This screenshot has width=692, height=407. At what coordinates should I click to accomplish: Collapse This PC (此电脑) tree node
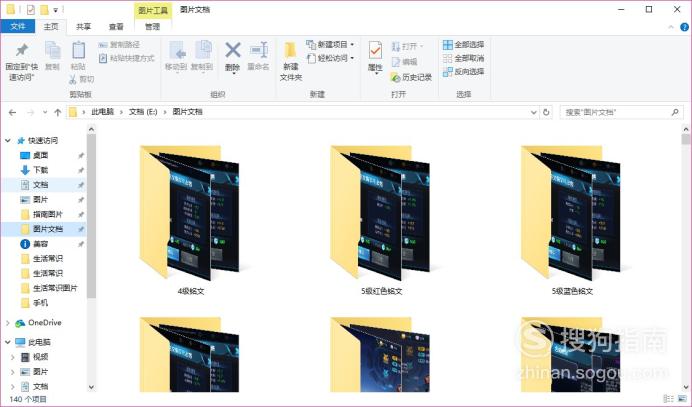[x=8, y=342]
